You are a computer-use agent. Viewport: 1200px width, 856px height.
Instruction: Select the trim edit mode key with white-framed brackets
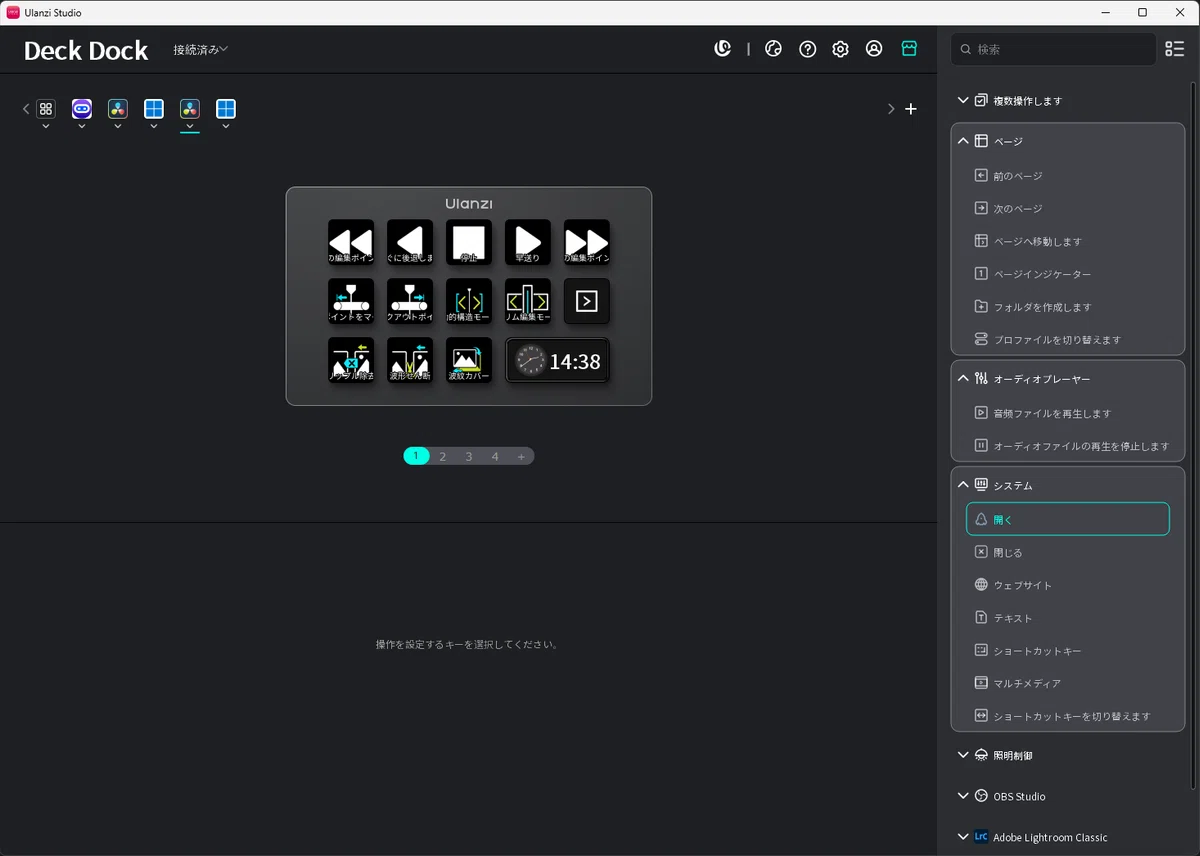click(528, 301)
